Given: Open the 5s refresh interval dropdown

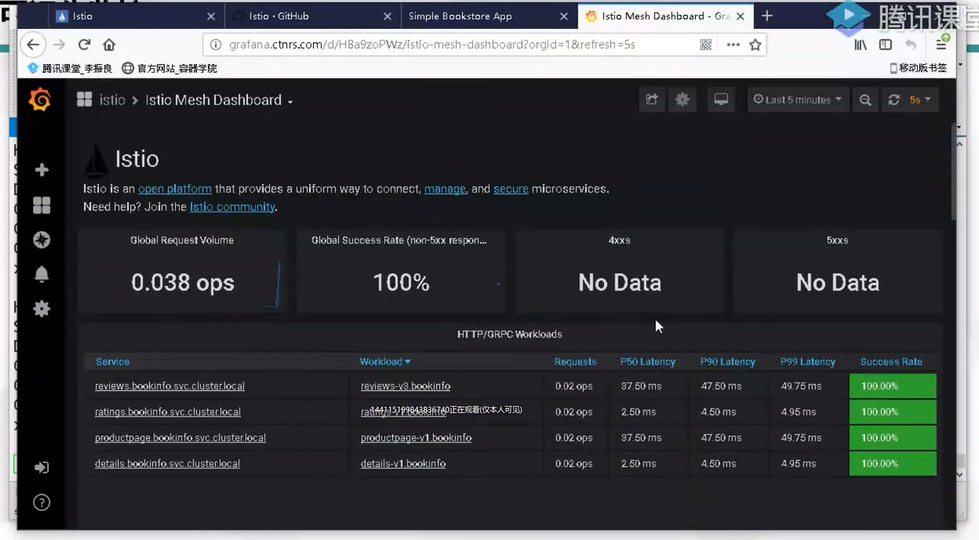Looking at the screenshot, I should [920, 100].
